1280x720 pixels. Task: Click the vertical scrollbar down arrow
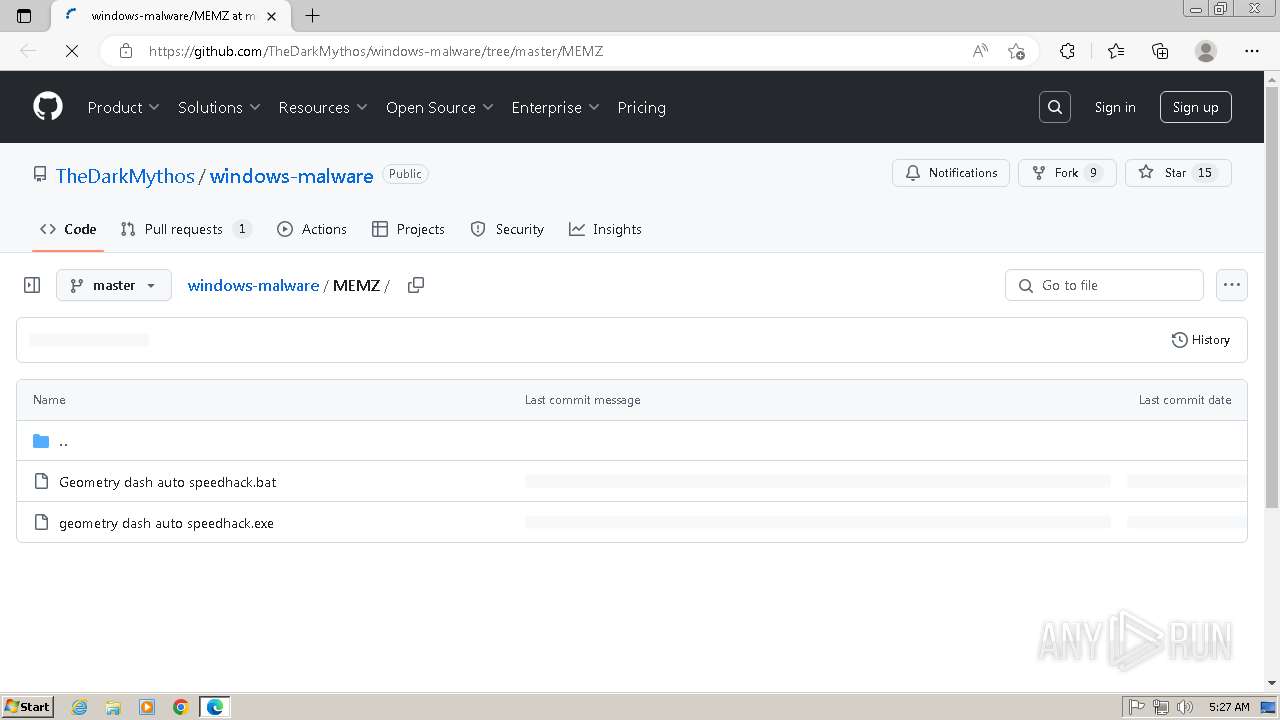pos(1272,683)
